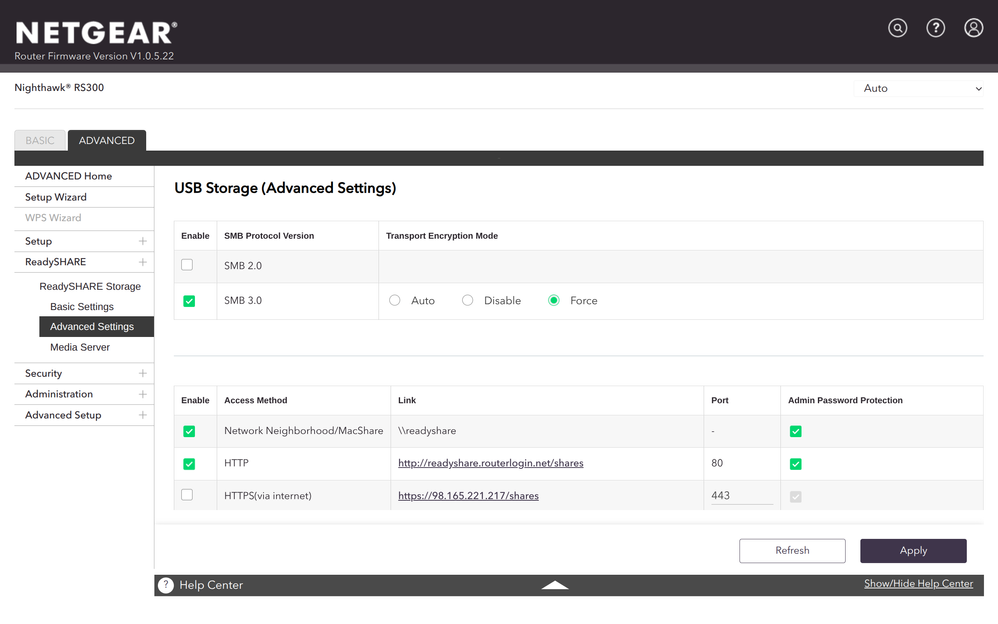This screenshot has width=998, height=624.
Task: Select Auto transport encryption mode
Action: point(395,300)
